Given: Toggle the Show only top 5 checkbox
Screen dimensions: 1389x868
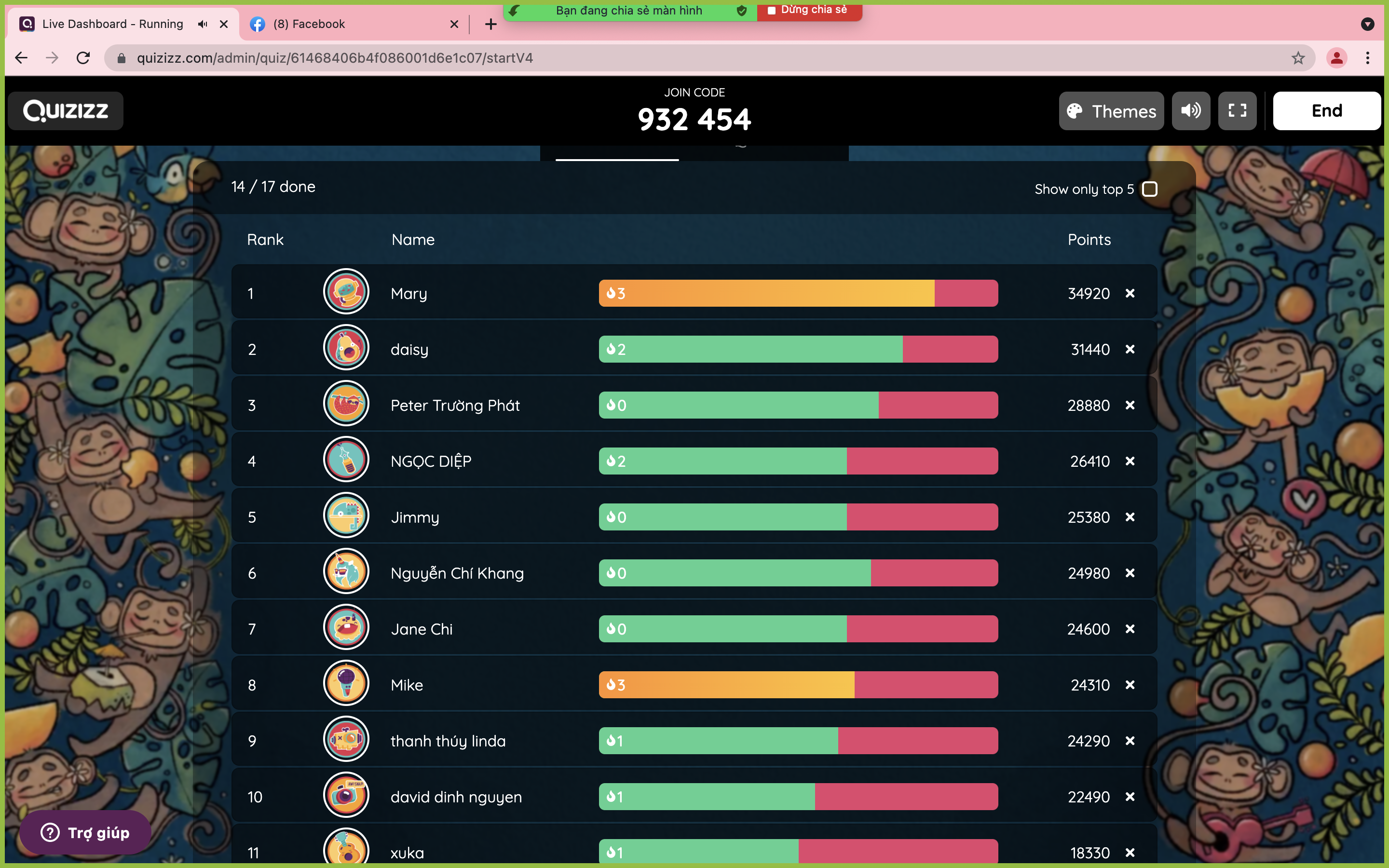Looking at the screenshot, I should coord(1150,187).
